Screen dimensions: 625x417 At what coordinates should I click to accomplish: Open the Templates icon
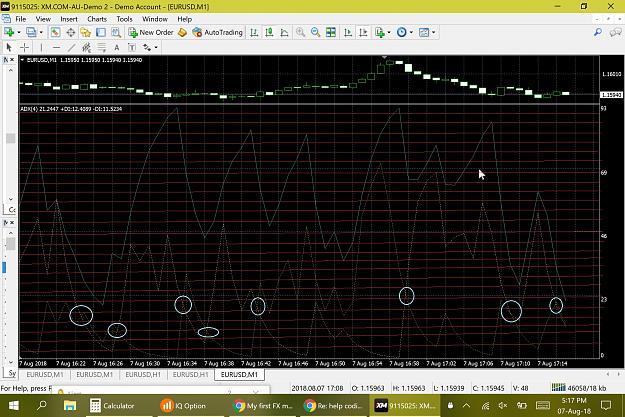click(424, 32)
